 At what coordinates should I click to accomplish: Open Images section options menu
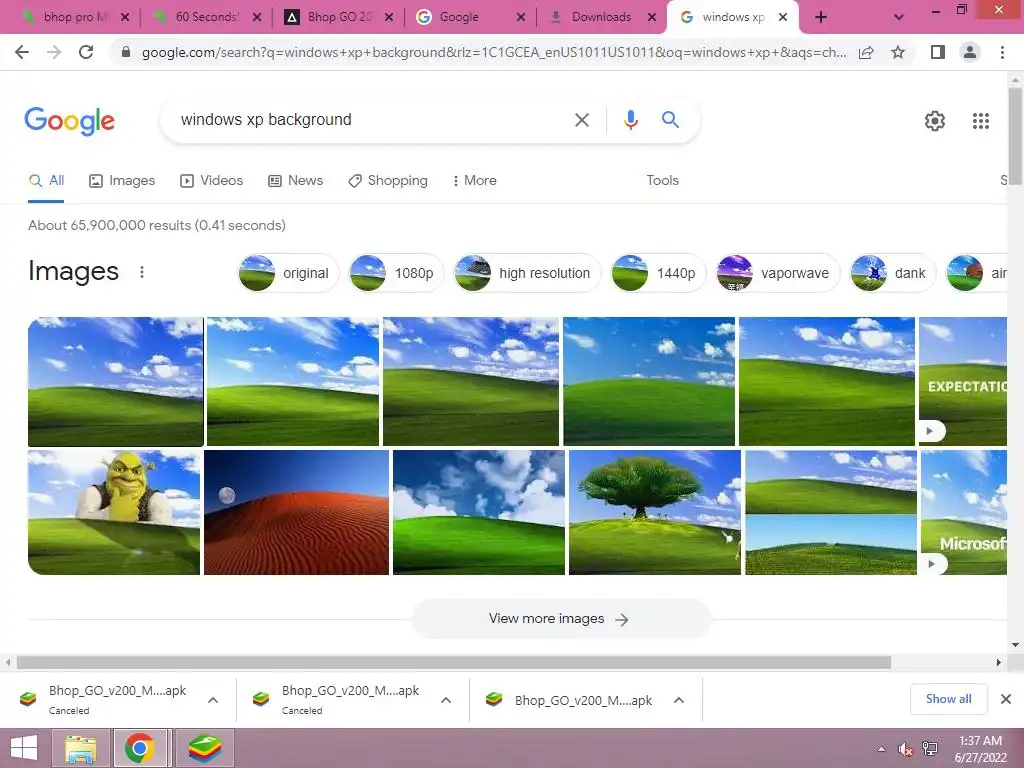click(x=142, y=272)
